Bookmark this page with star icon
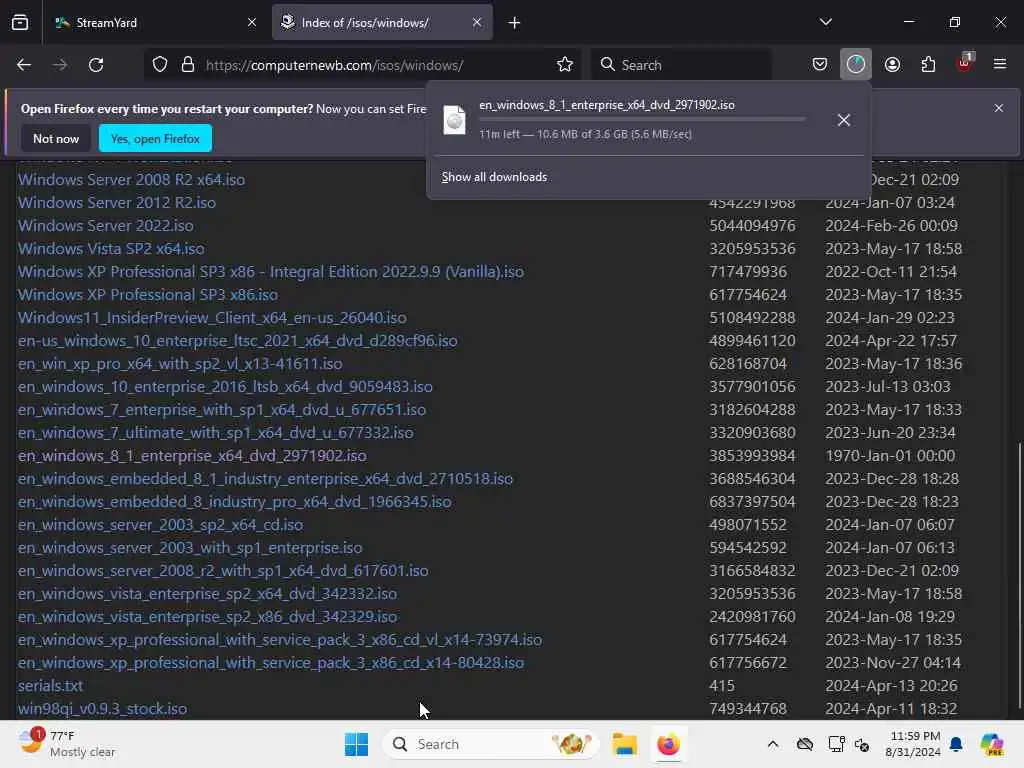 (x=565, y=65)
